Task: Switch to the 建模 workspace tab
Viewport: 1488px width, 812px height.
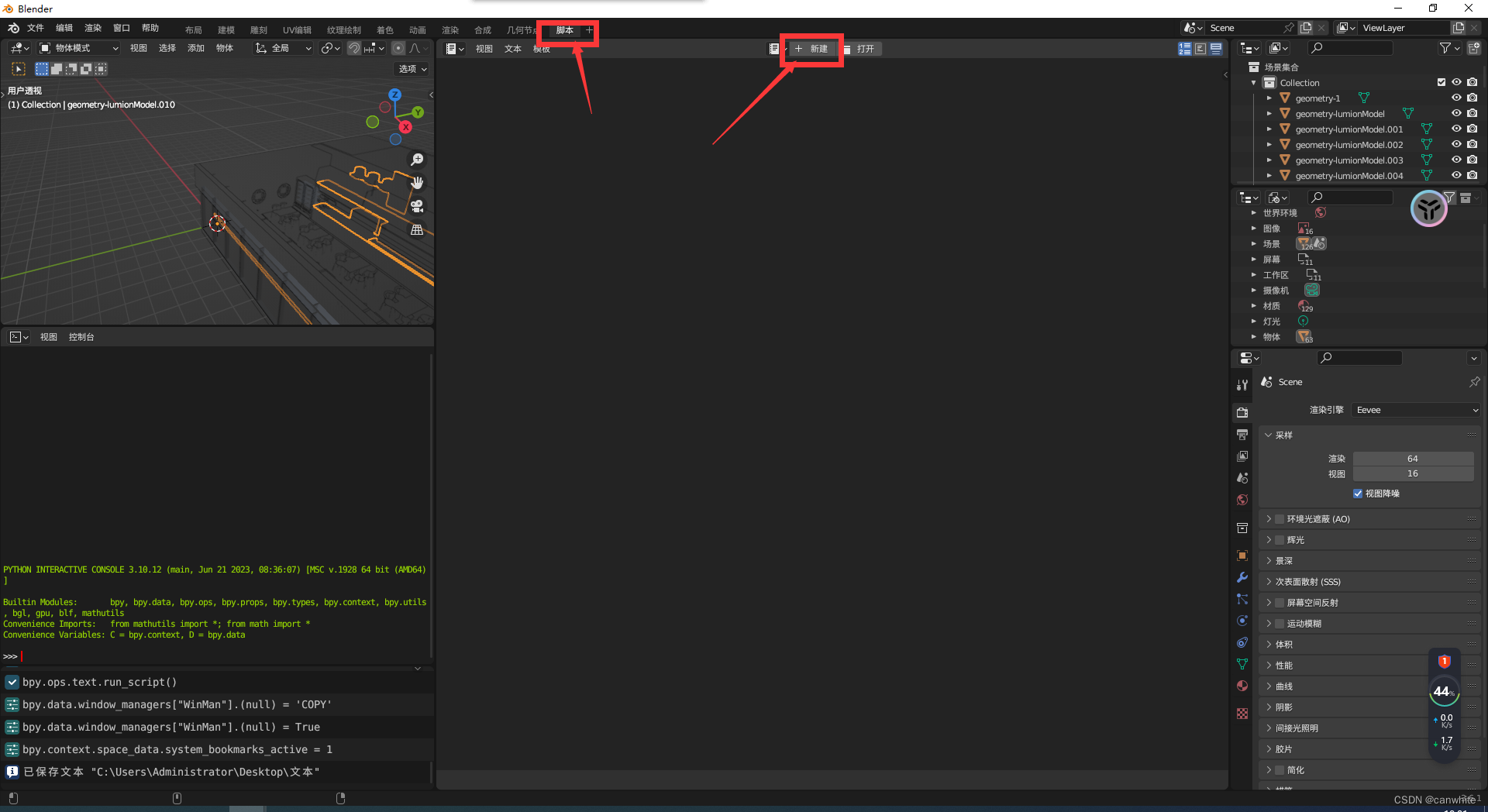Action: click(x=226, y=30)
